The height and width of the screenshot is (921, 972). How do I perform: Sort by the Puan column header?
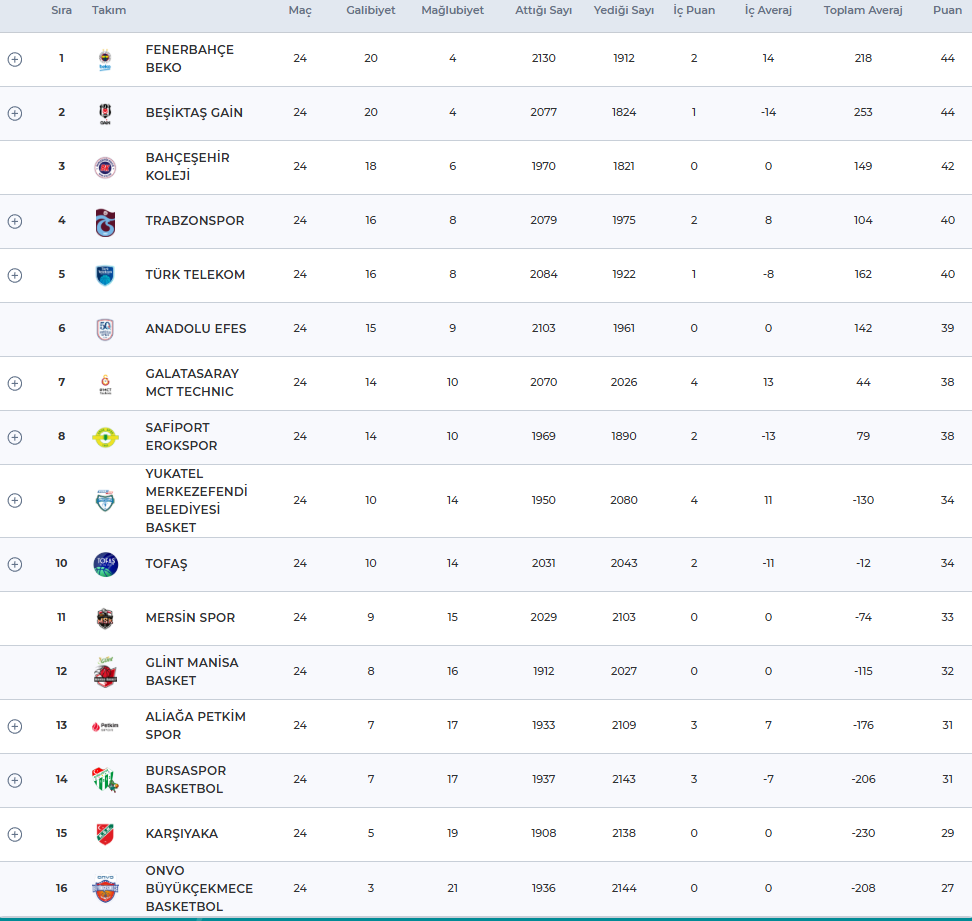(947, 10)
